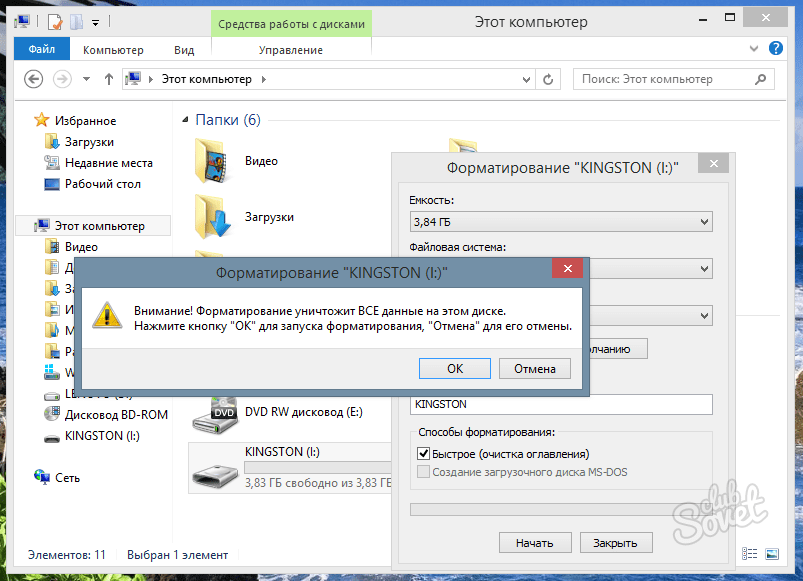Image resolution: width=803 pixels, height=581 pixels.
Task: Click the Создание загрузочного диска MS-DOS checkbox
Action: 423,472
